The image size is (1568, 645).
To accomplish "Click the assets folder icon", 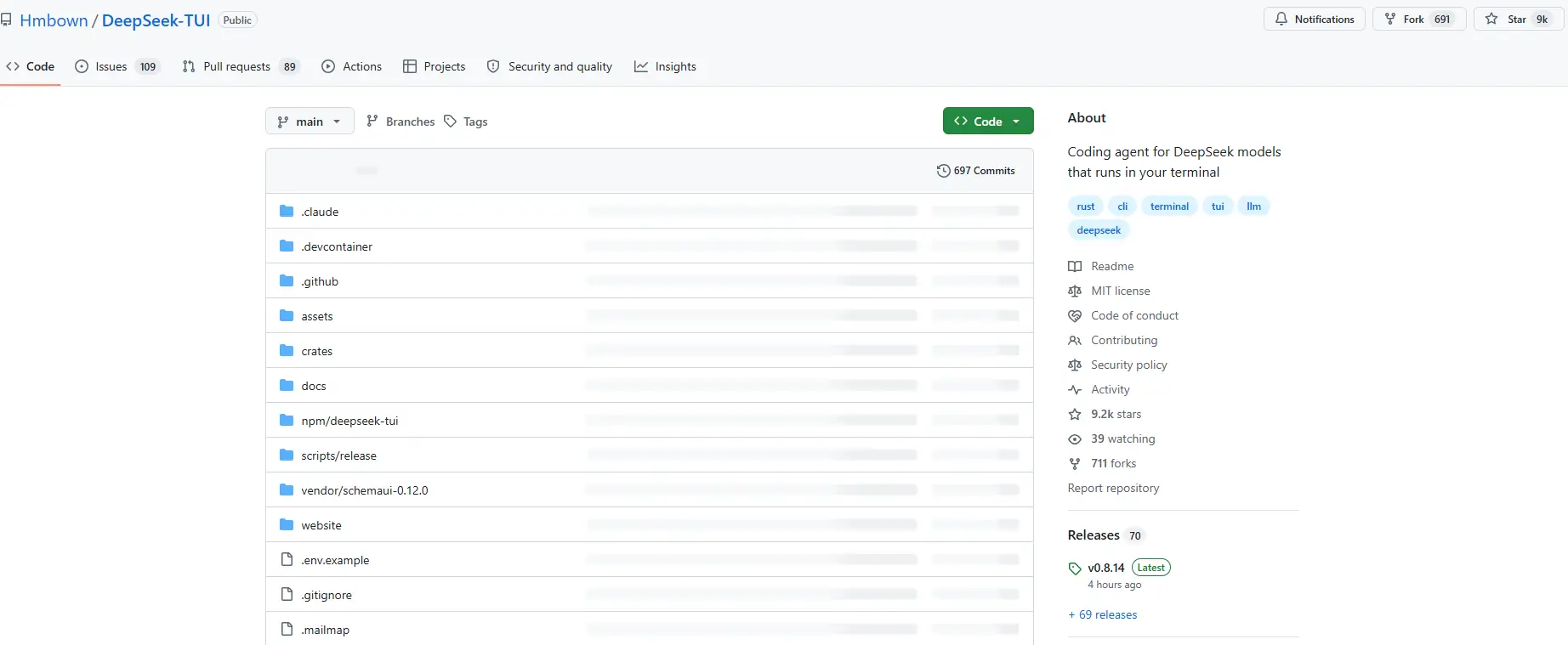I will (x=287, y=315).
